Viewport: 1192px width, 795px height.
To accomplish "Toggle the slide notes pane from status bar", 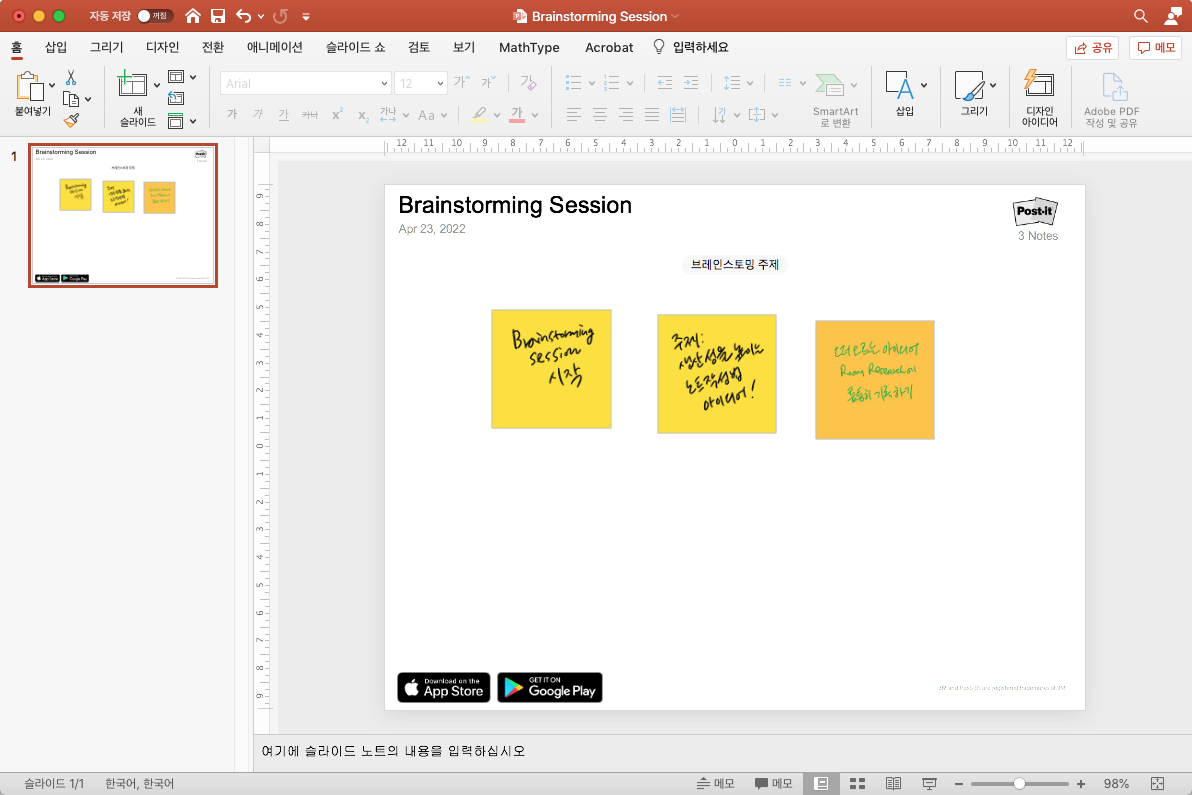I will [715, 784].
